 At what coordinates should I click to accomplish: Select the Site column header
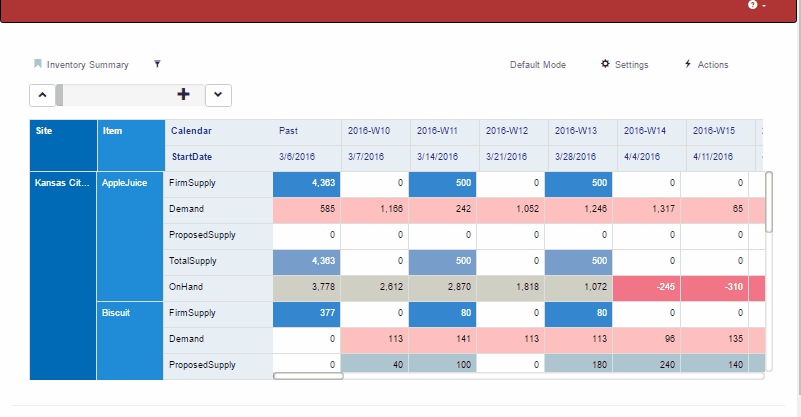[63, 131]
